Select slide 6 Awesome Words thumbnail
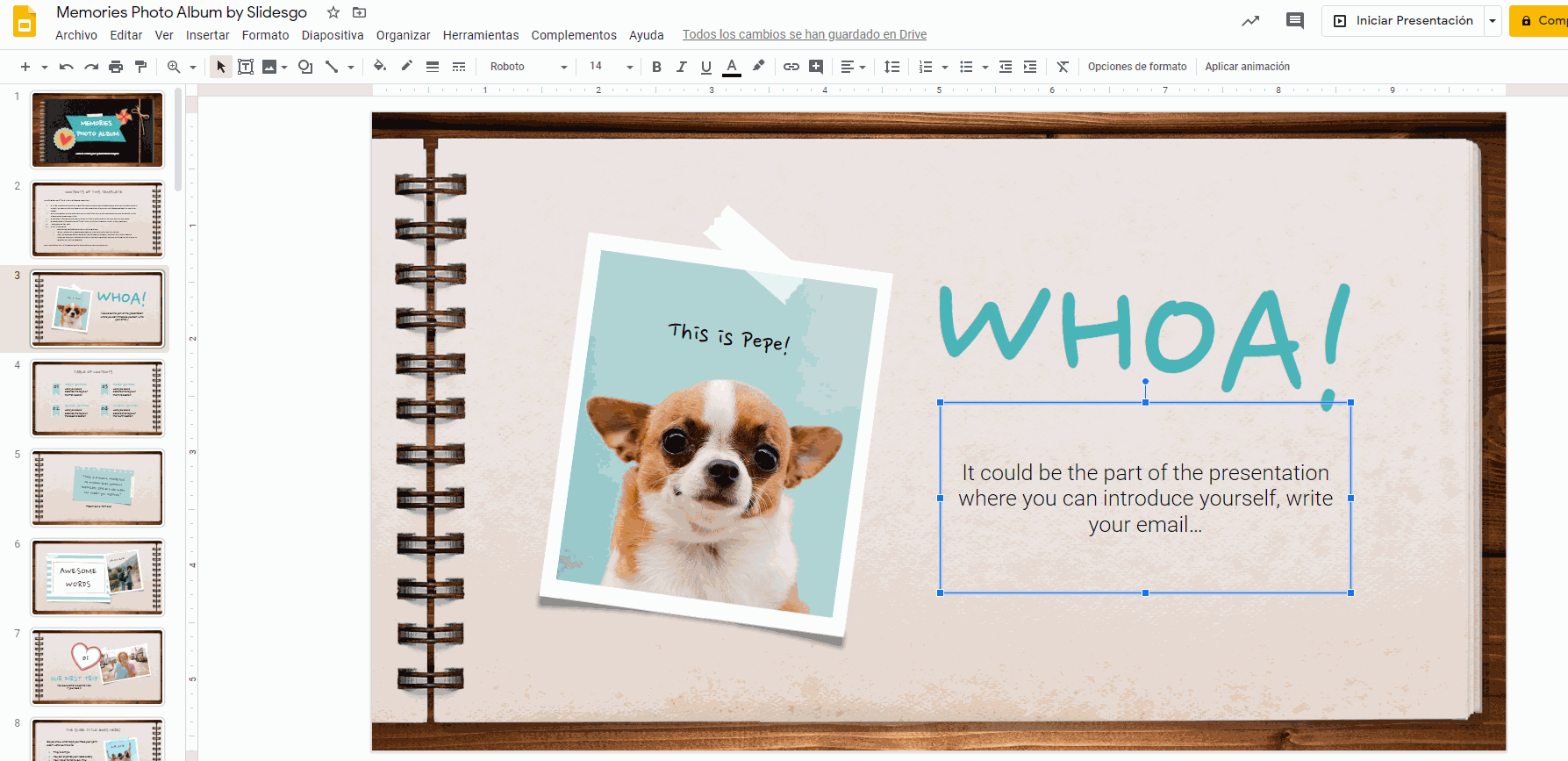The height and width of the screenshot is (761, 1568). click(97, 578)
